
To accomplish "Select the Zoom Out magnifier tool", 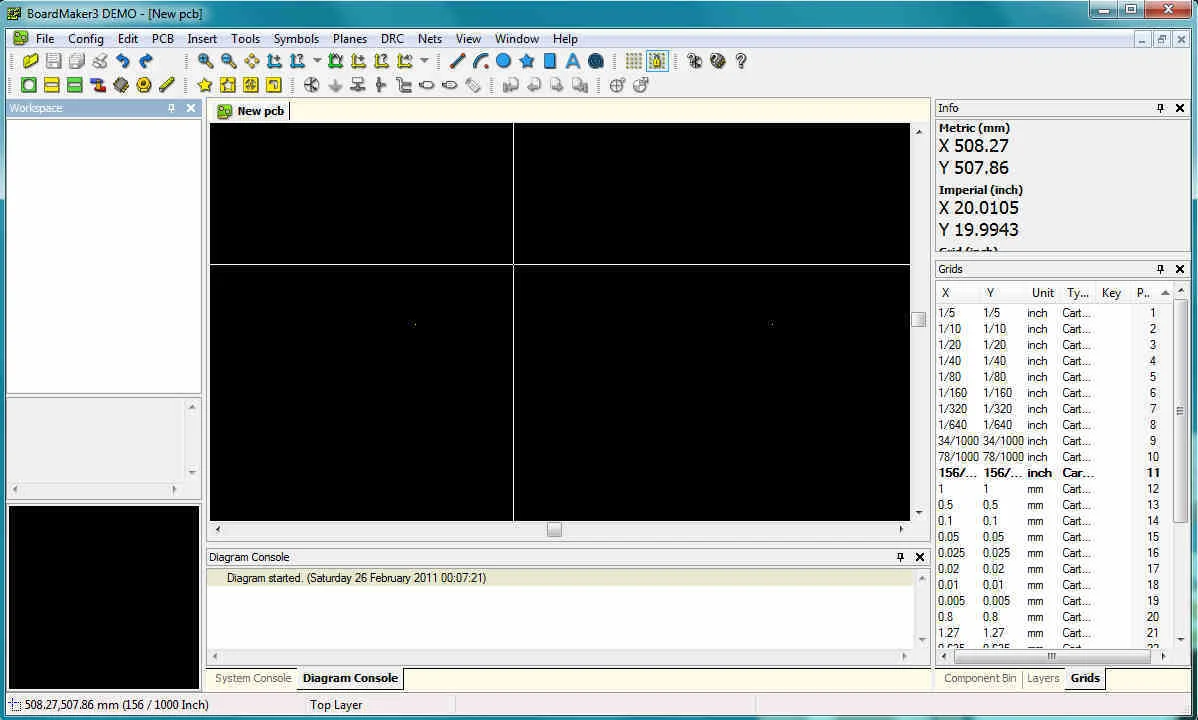I will 226,61.
